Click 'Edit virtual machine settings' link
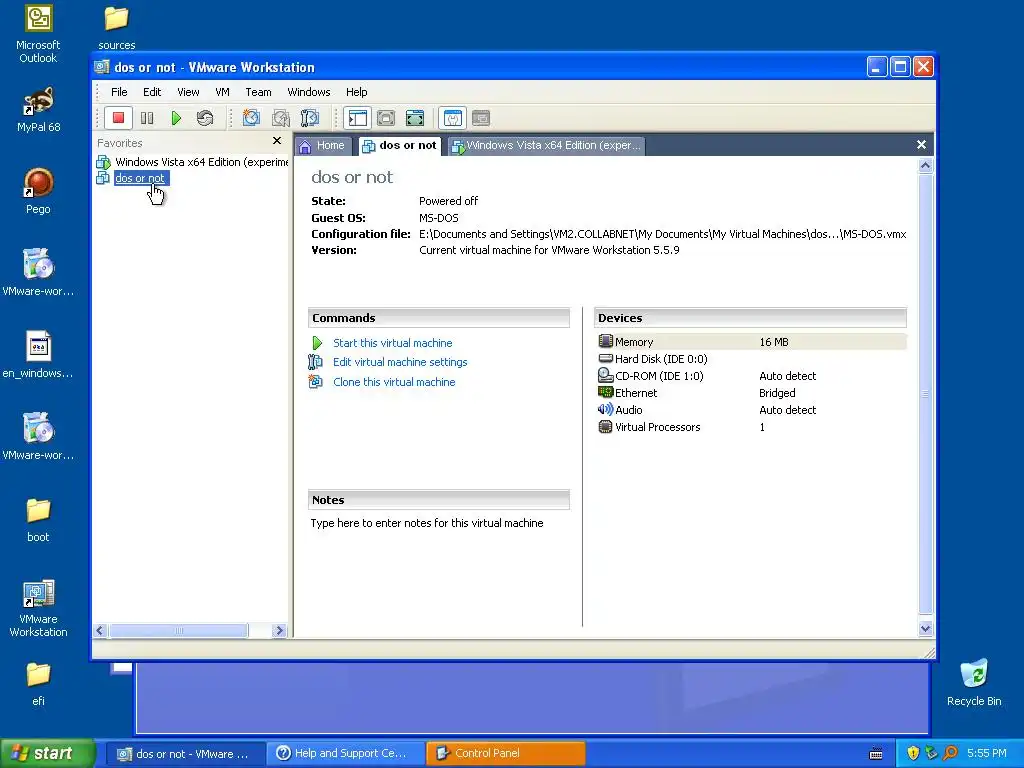Image resolution: width=1024 pixels, height=768 pixels. [x=400, y=362]
